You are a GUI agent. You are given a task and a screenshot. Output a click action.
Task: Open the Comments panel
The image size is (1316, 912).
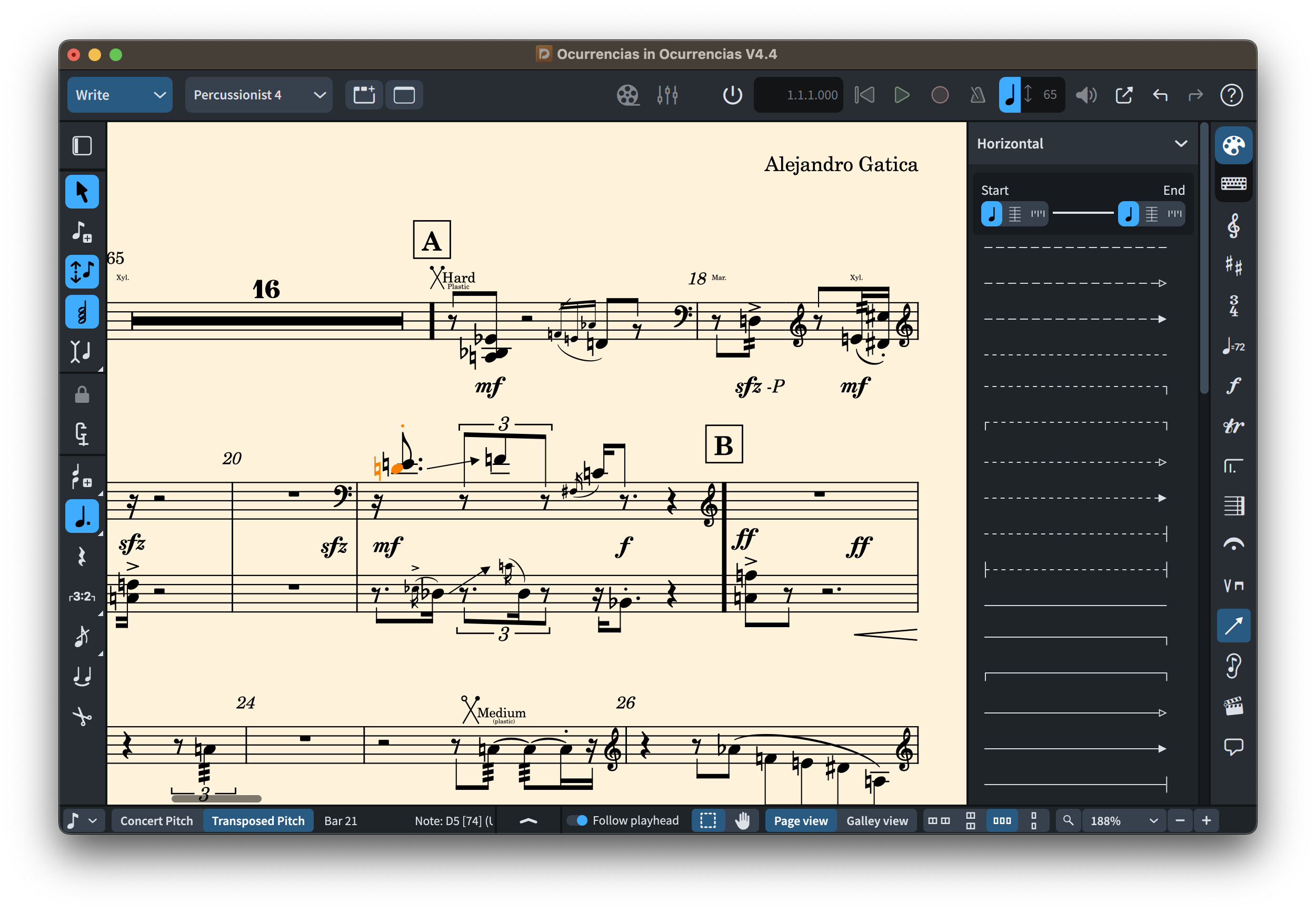coord(1233,746)
